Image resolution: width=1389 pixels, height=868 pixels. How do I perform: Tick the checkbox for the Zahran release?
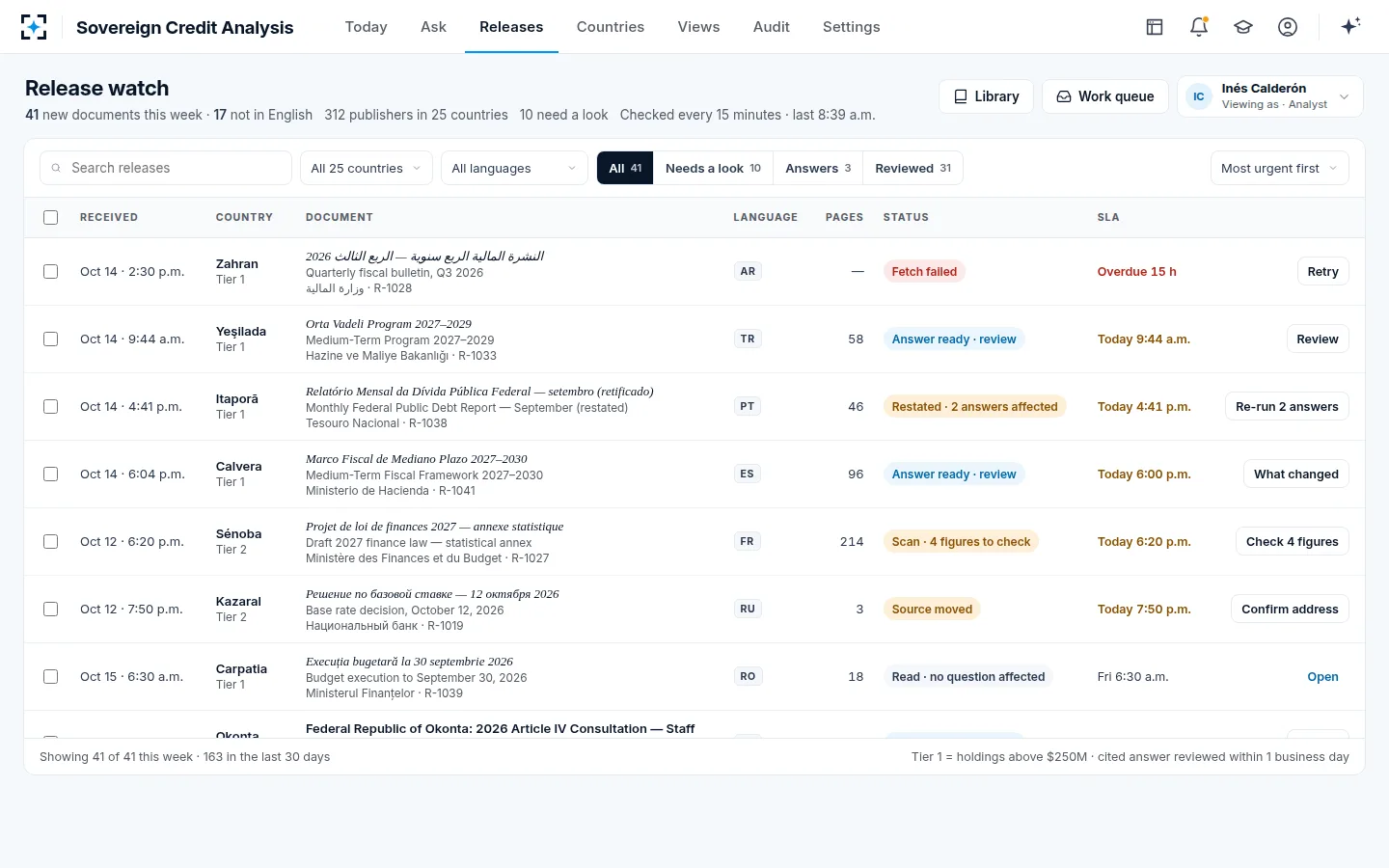(x=51, y=271)
